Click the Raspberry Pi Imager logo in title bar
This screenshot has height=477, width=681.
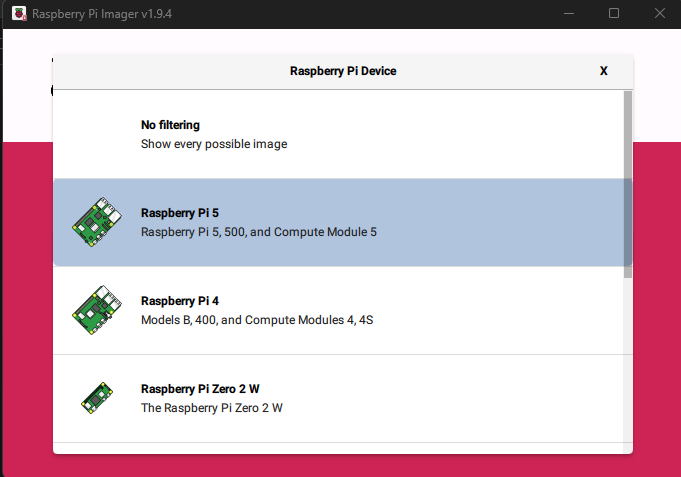[x=19, y=13]
